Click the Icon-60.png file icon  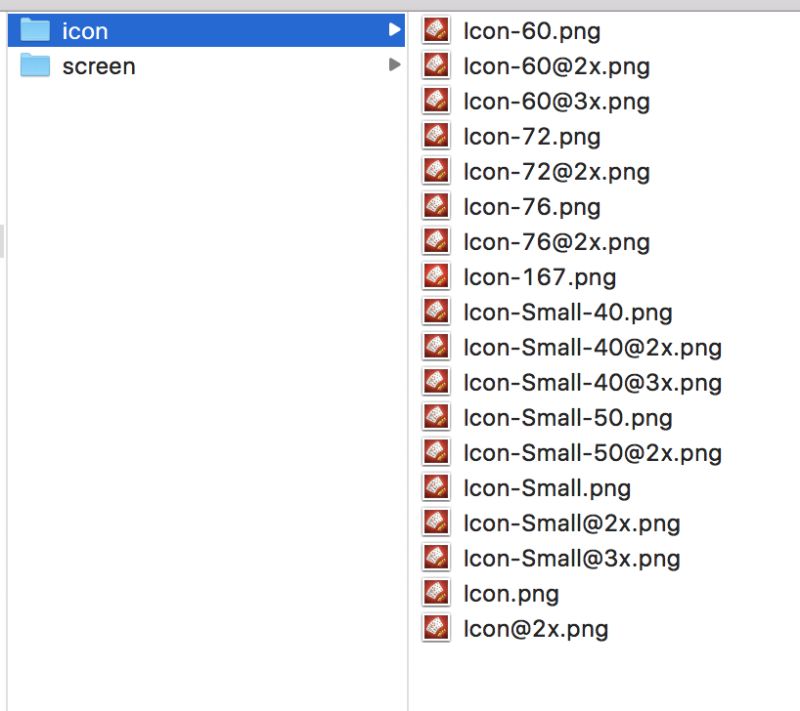435,31
